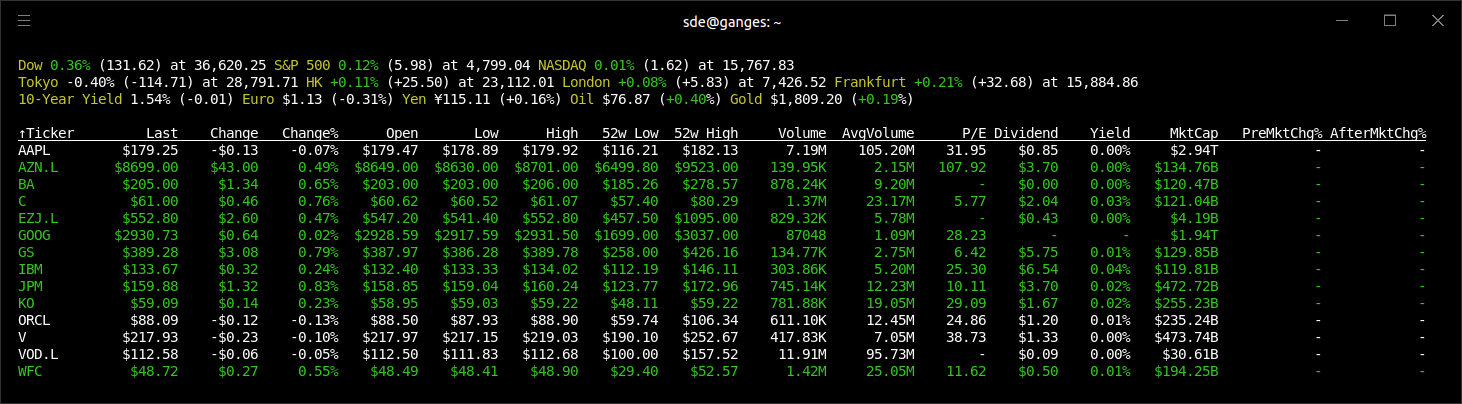Select the GS ticker
Image resolution: width=1462 pixels, height=404 pixels.
click(26, 252)
